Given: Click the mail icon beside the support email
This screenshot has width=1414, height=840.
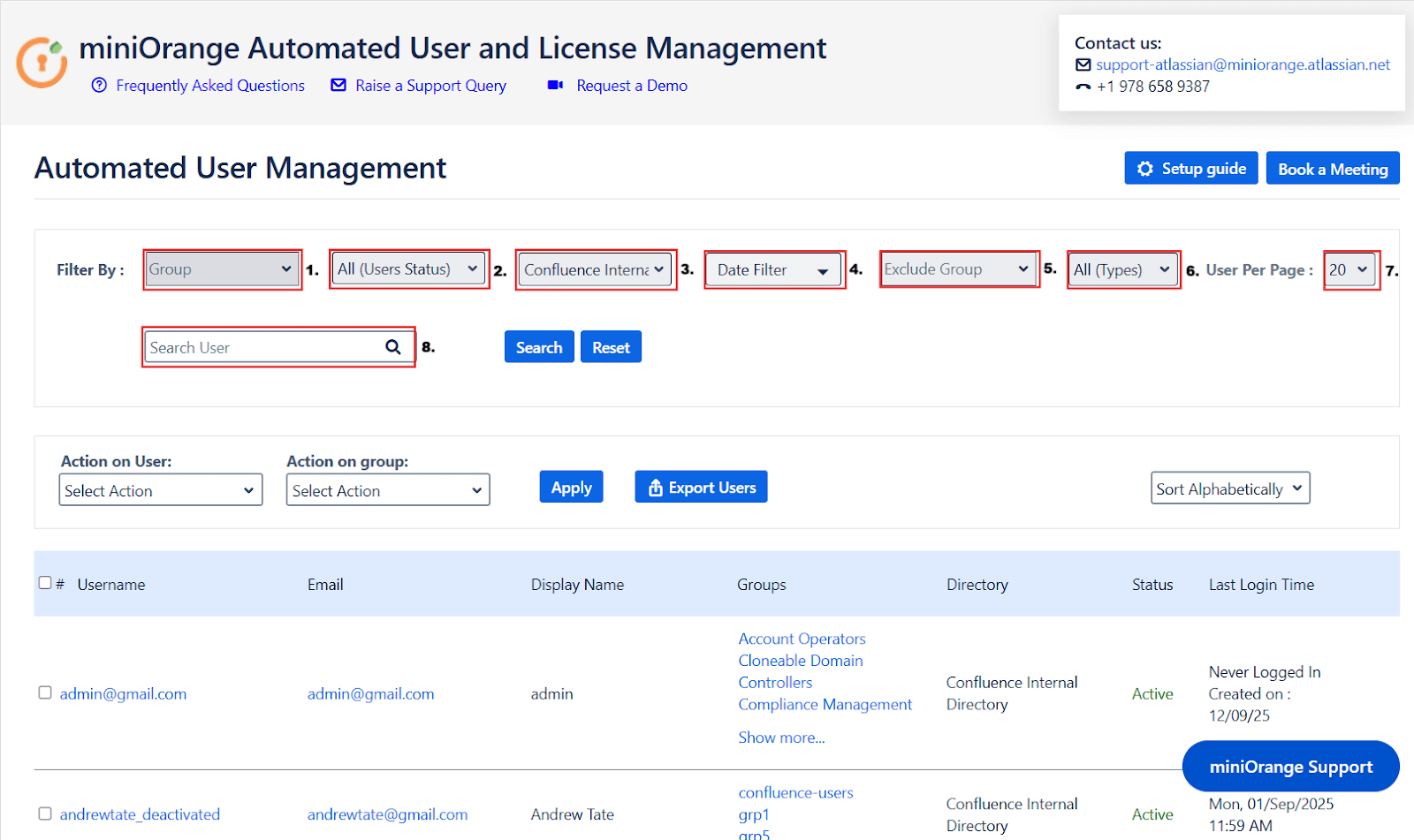Looking at the screenshot, I should pos(1083,64).
